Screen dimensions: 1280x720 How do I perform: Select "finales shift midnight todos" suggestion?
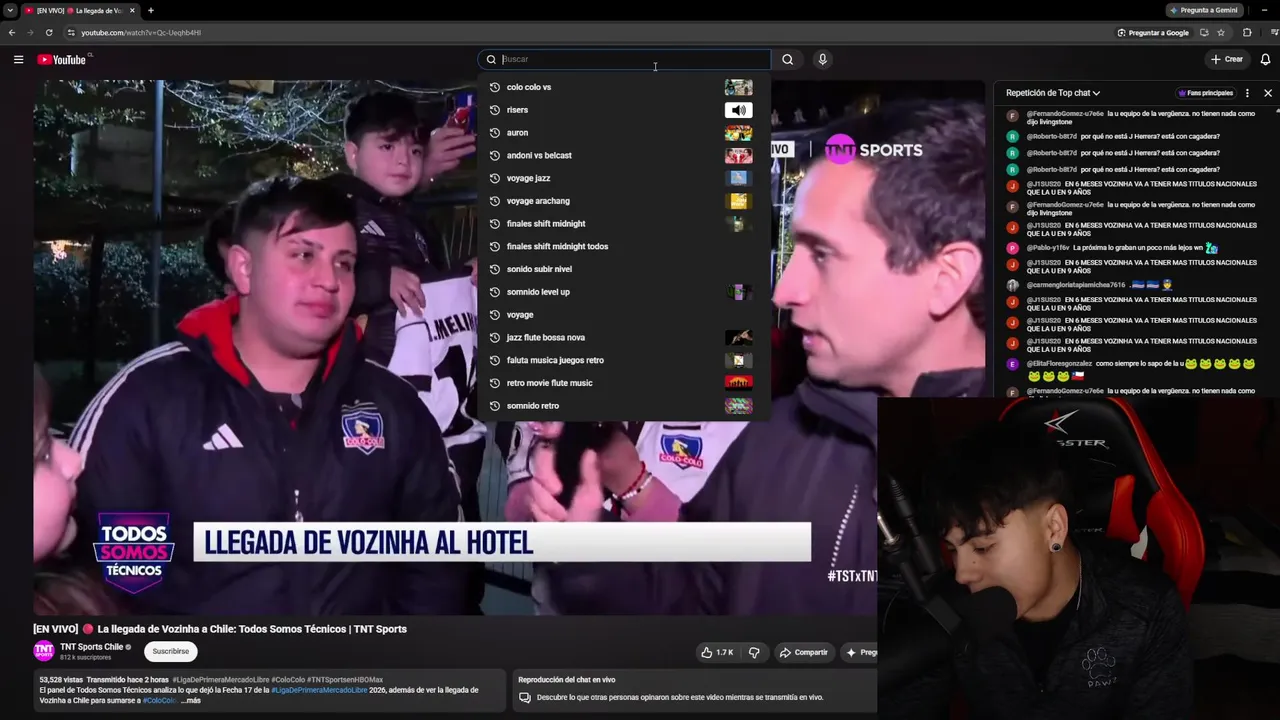[622, 246]
